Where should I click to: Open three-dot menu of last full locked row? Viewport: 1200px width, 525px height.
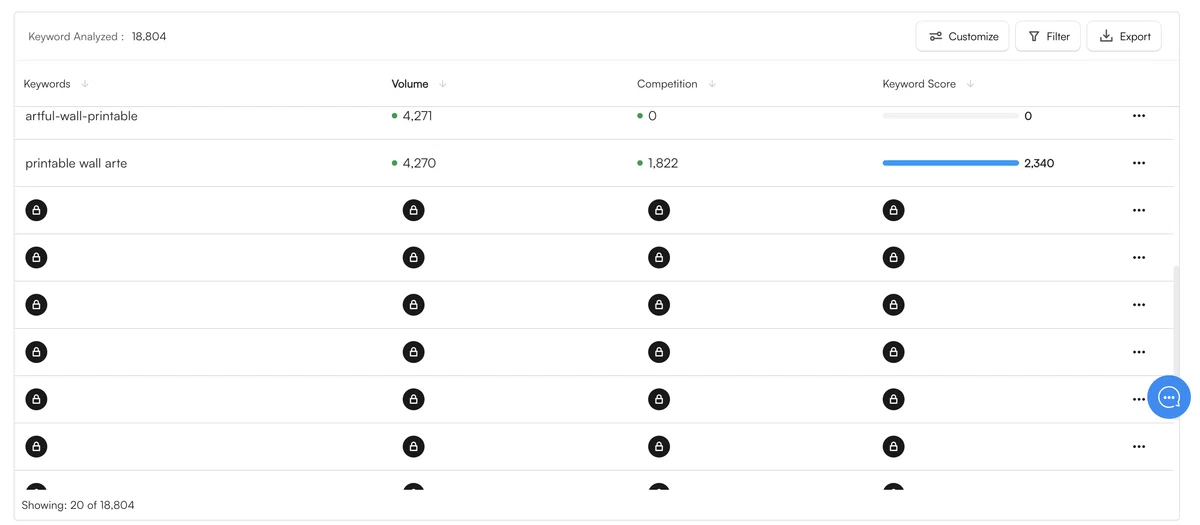click(1139, 446)
